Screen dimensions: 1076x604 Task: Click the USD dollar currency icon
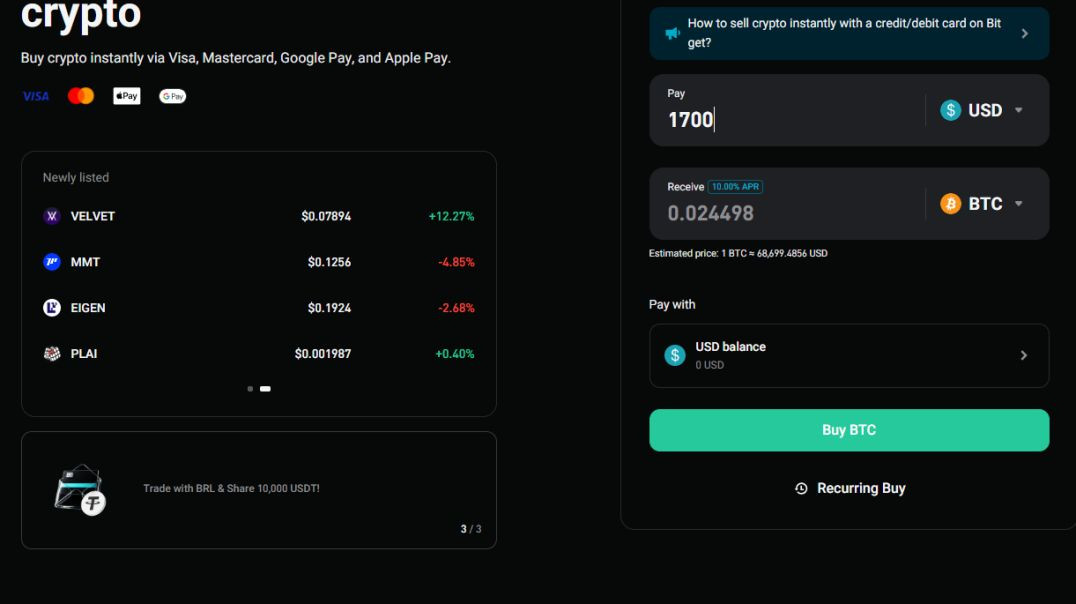coord(950,110)
